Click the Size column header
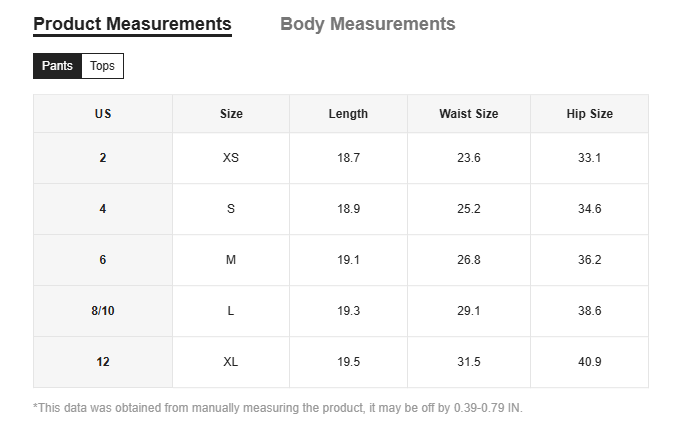 (x=231, y=114)
